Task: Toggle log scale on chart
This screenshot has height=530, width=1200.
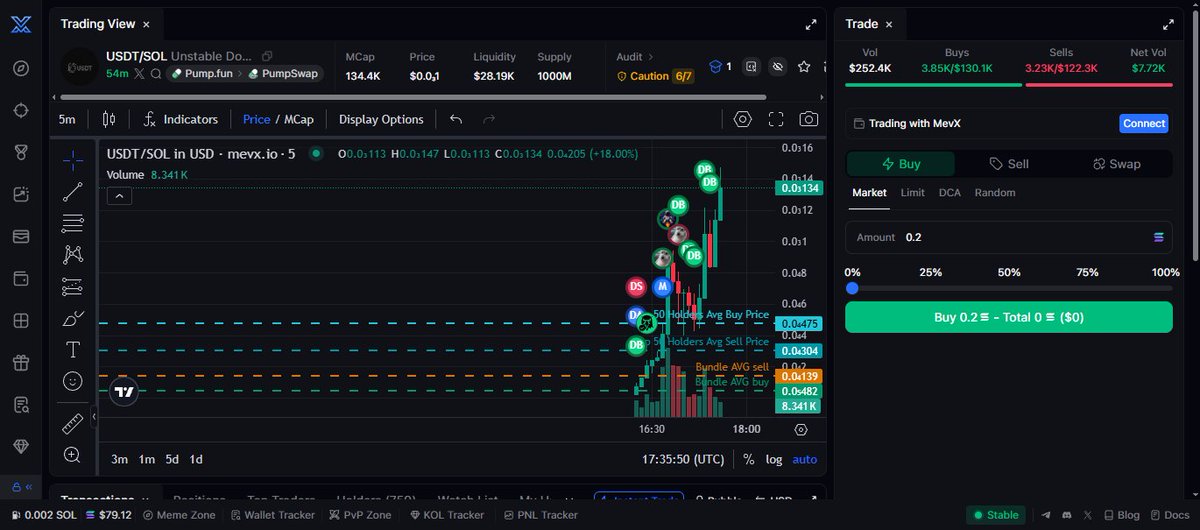Action: pyautogui.click(x=774, y=459)
